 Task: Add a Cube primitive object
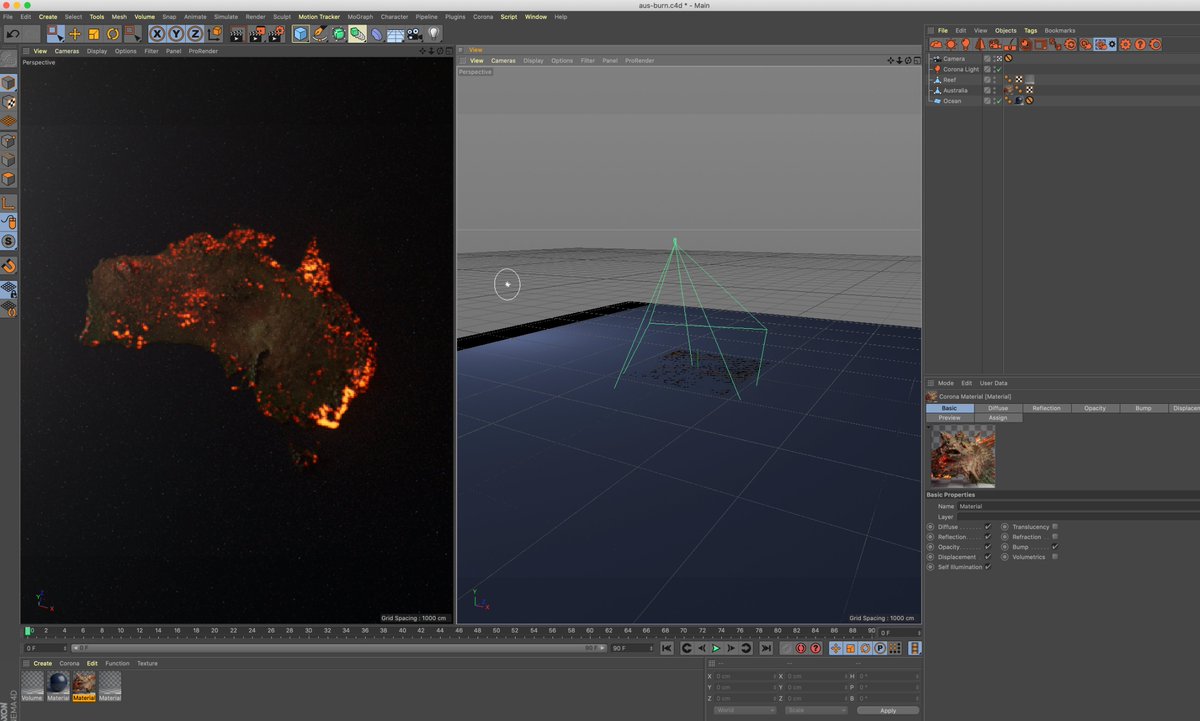(301, 34)
